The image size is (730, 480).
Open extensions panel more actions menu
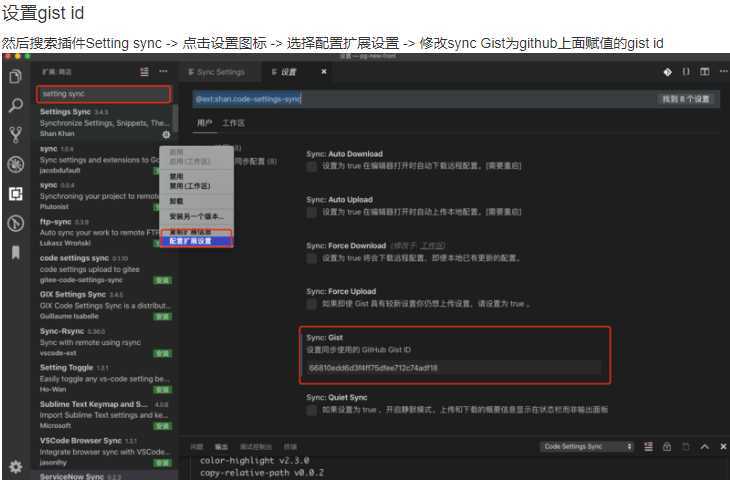pos(163,71)
